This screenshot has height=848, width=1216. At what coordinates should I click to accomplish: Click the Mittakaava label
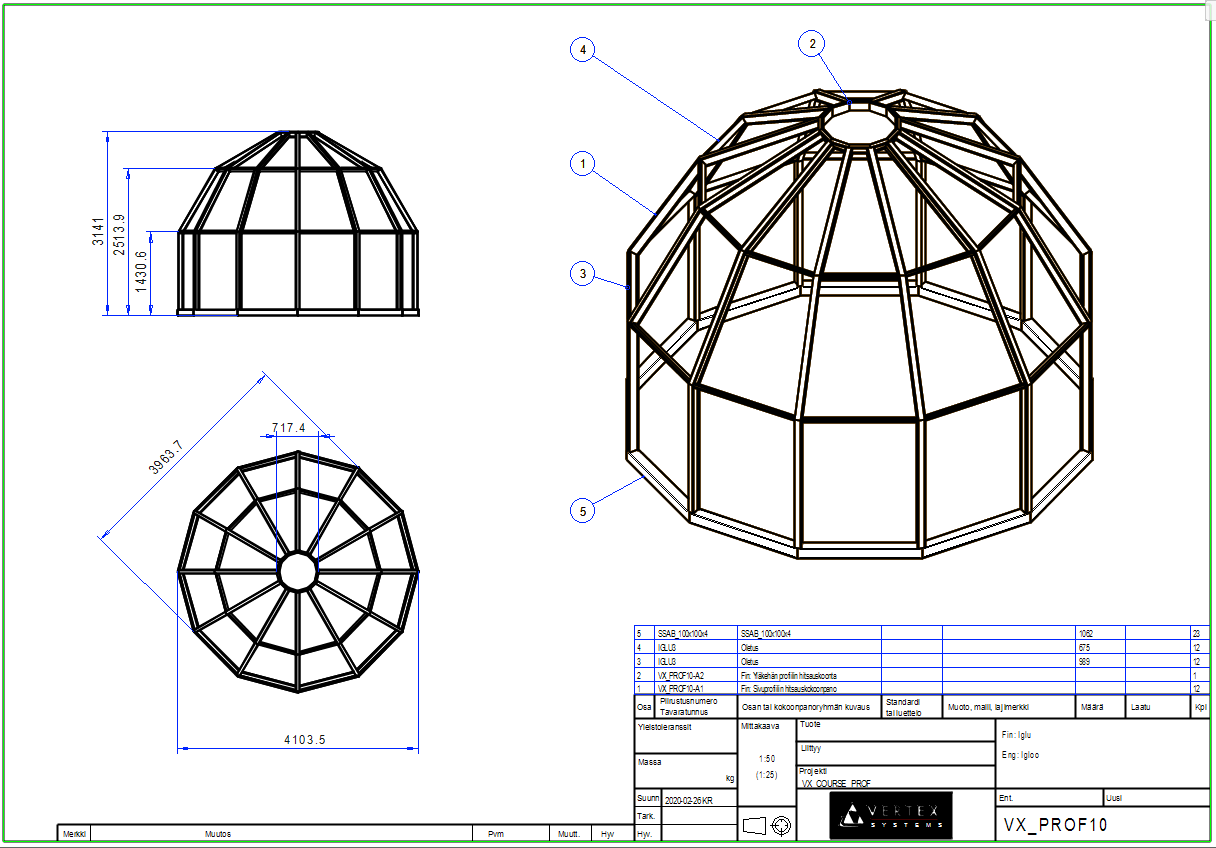click(758, 726)
